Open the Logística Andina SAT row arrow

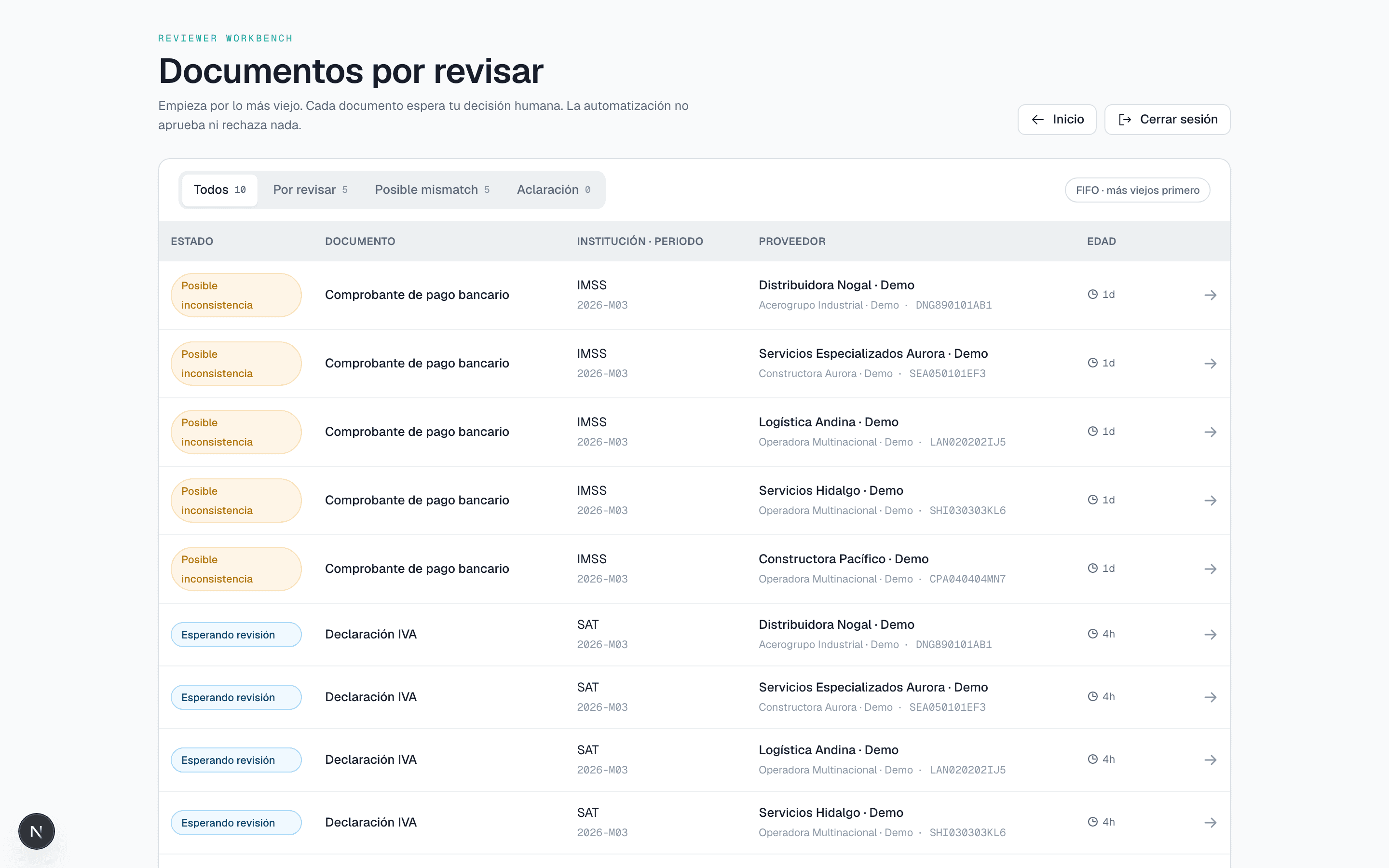1210,759
